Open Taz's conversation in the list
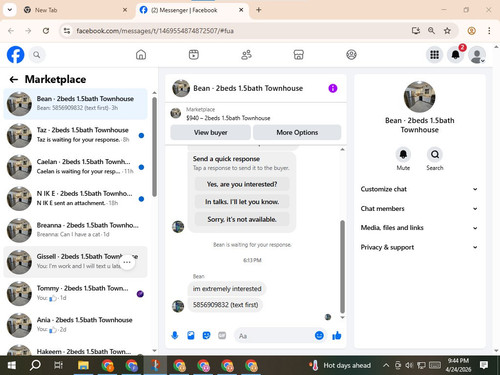Viewport: 500px width, 375px height. click(75, 135)
